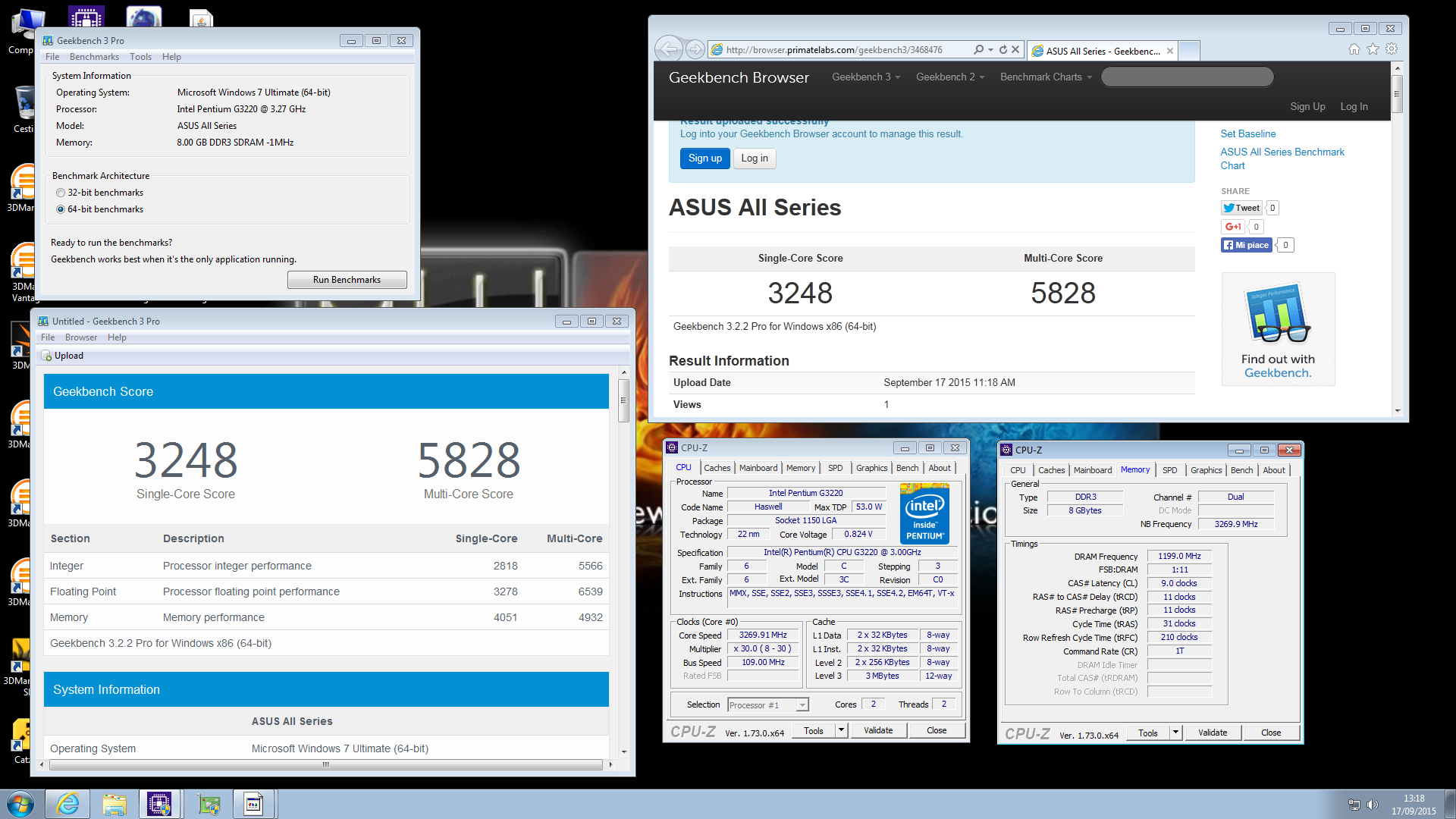Click the browser Stop loading X icon
1456x819 pixels.
(1015, 50)
